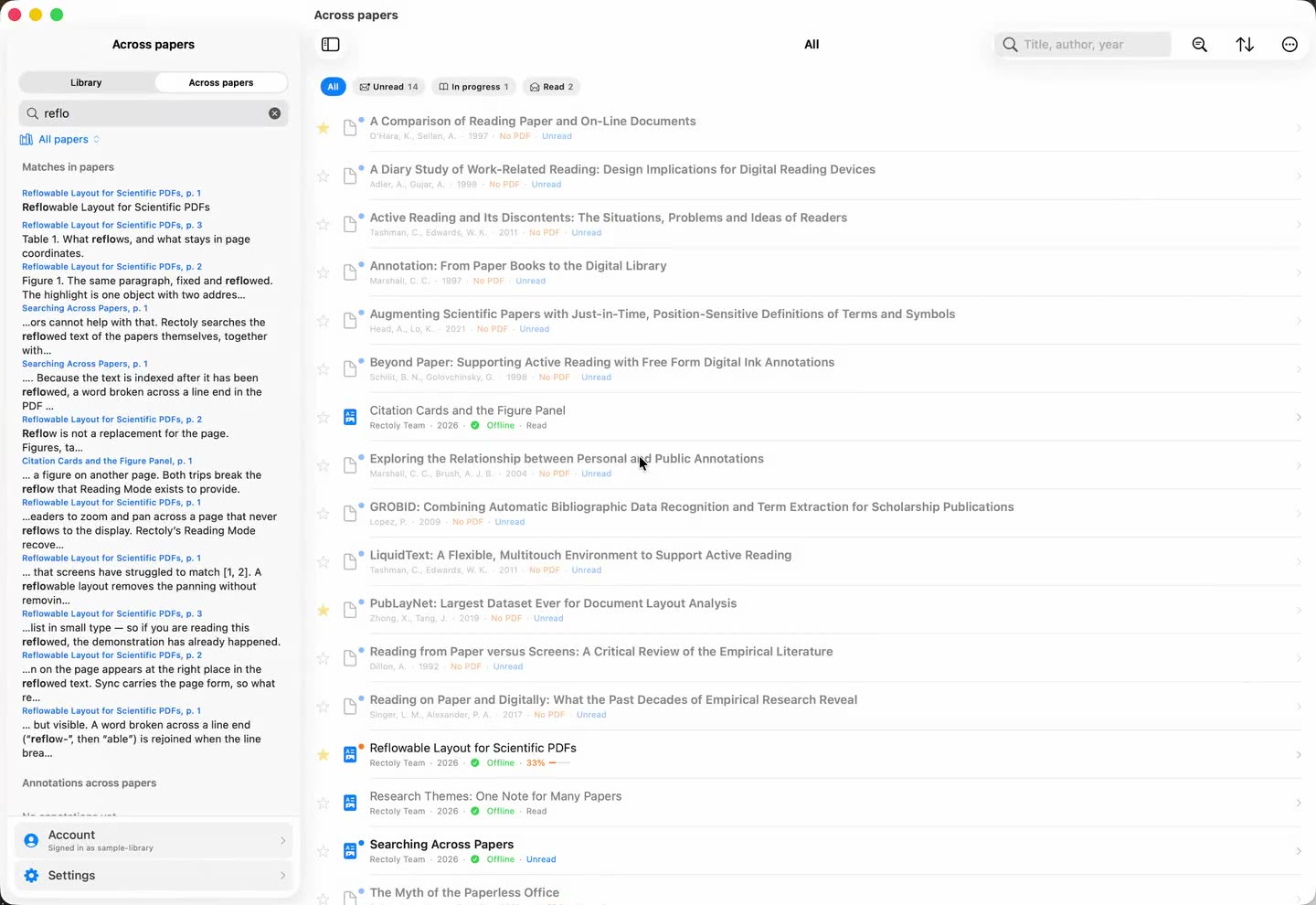The image size is (1316, 905).
Task: Open 'Reading on Paper and Digitally' paper
Action: pyautogui.click(x=613, y=700)
